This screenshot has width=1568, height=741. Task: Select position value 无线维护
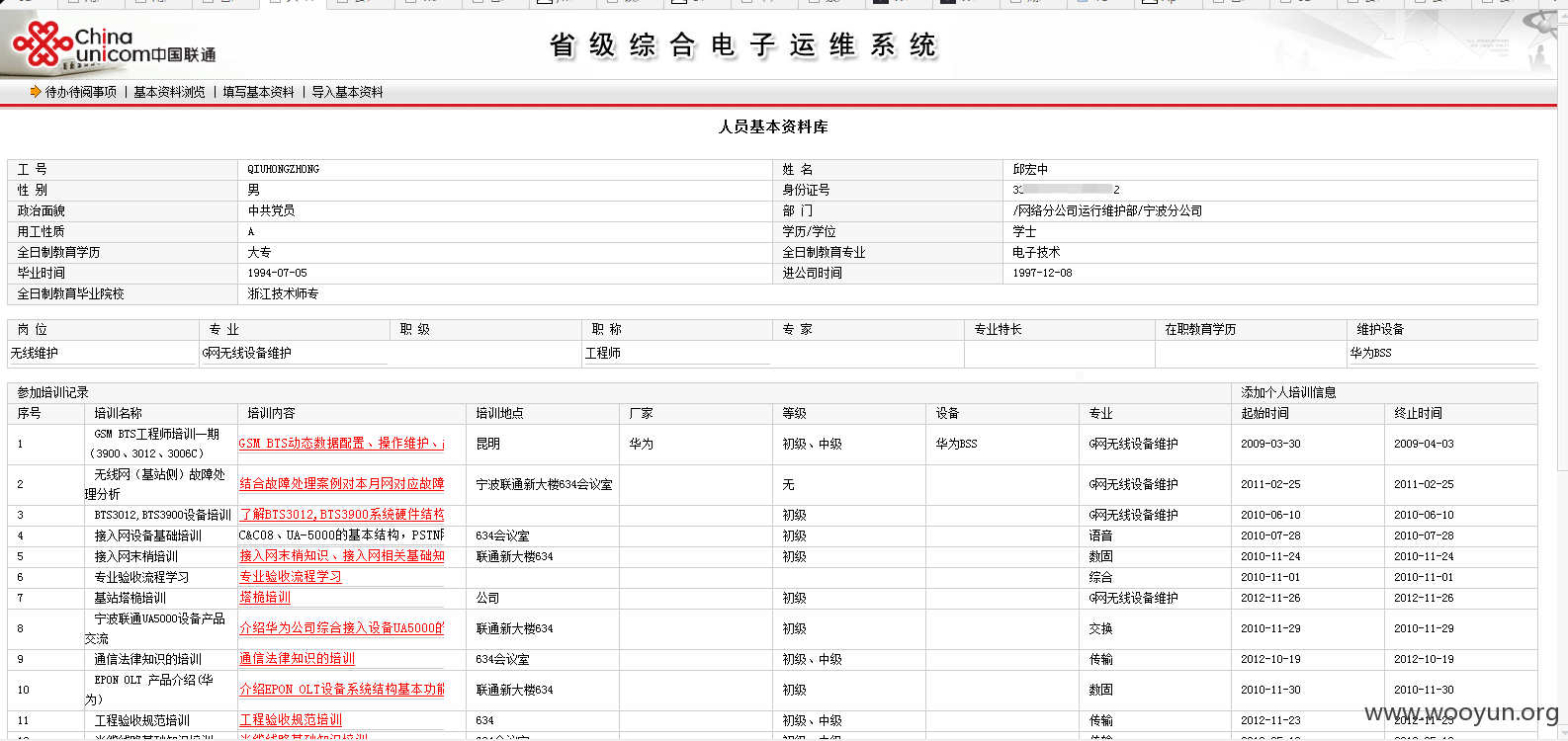point(35,353)
